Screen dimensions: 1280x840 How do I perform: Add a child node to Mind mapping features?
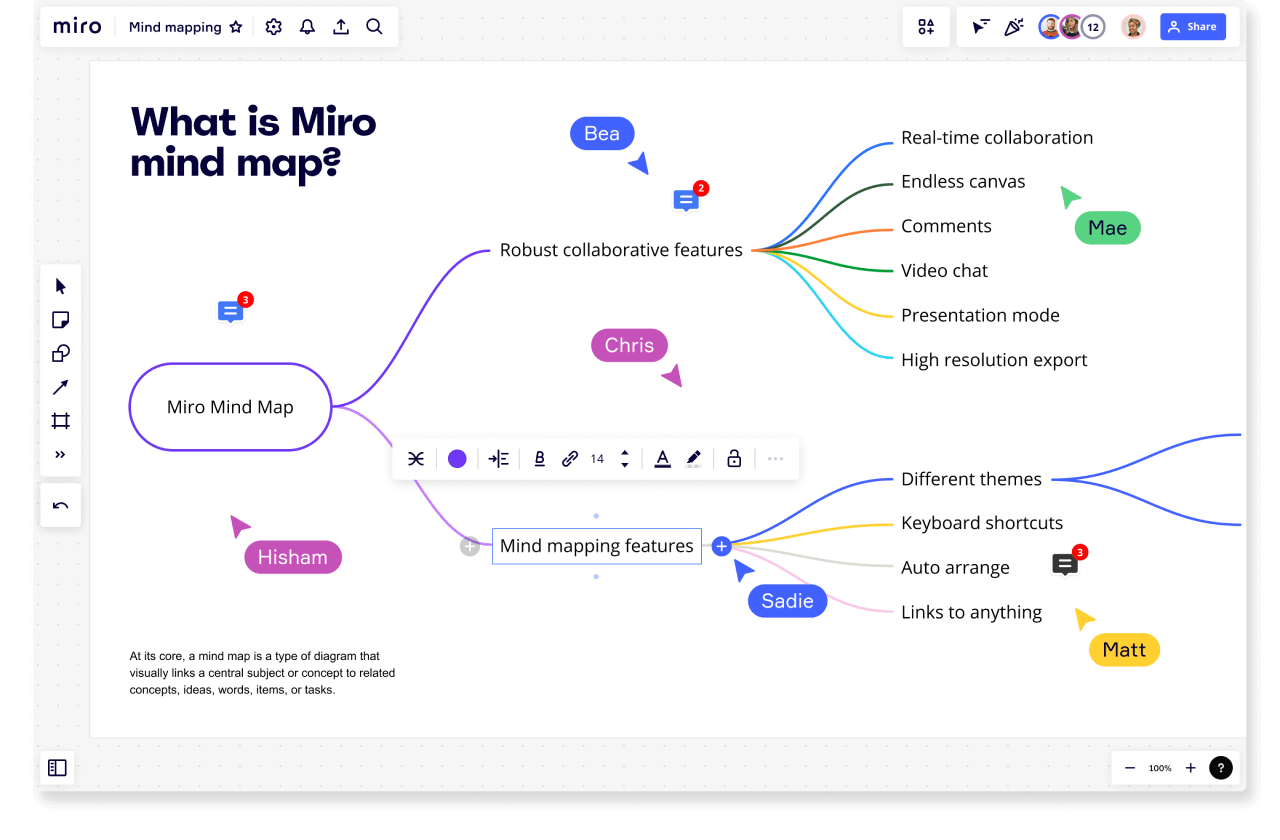[x=721, y=546]
